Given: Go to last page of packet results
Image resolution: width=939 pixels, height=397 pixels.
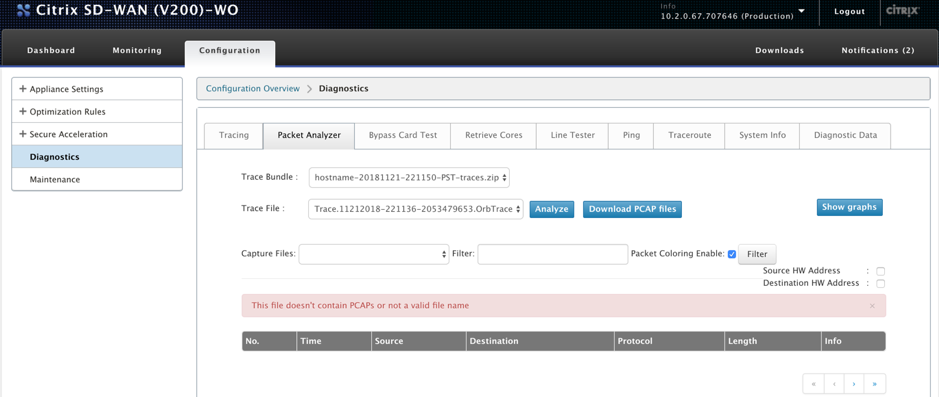Looking at the screenshot, I should point(875,383).
